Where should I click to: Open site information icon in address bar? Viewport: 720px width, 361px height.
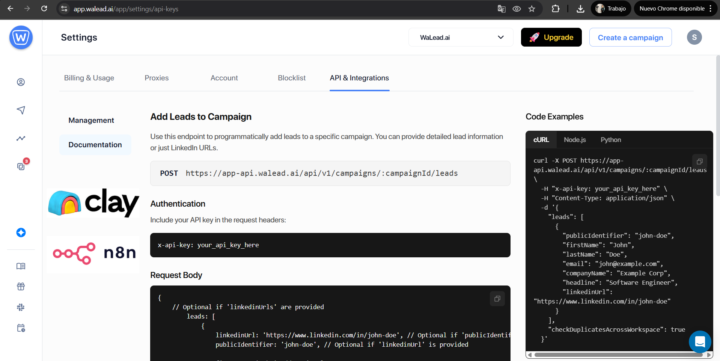click(x=64, y=9)
